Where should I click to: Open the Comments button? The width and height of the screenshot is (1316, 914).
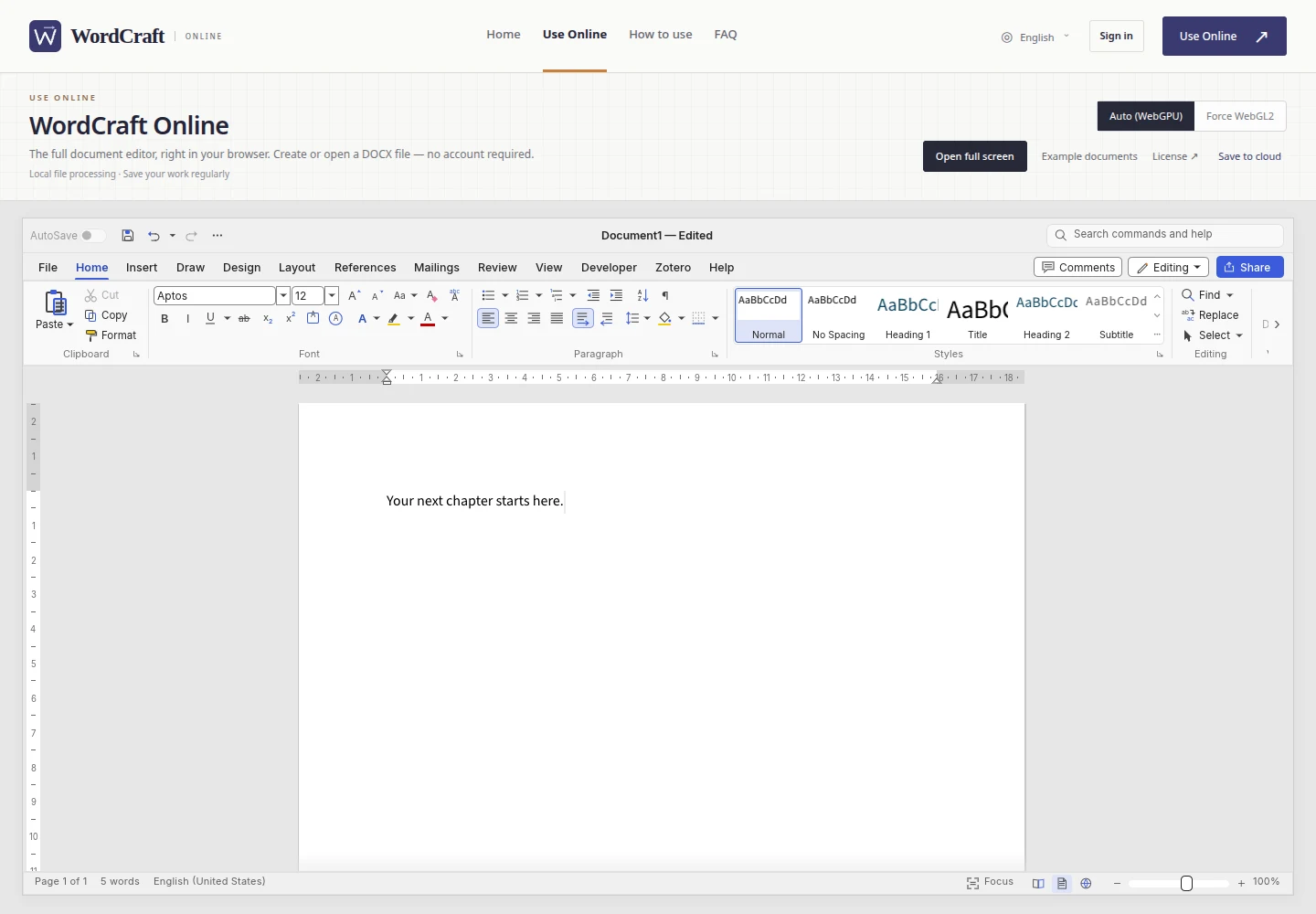click(1077, 267)
